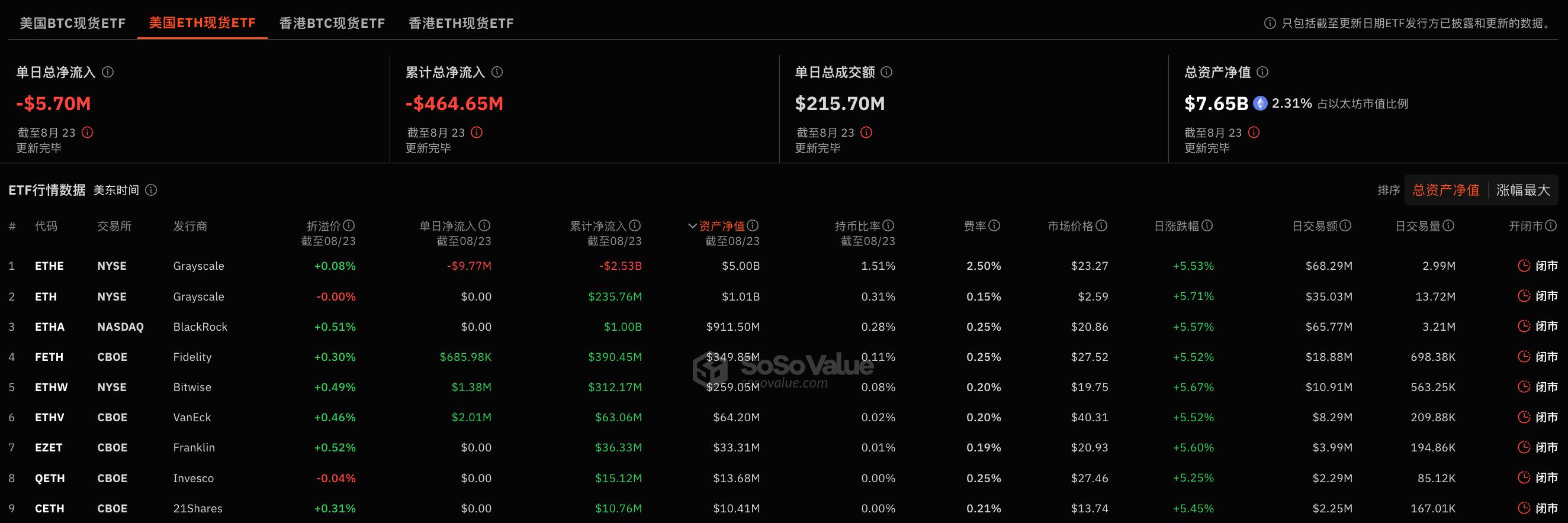Open ETHA ticker row
This screenshot has height=523, width=1568.
(49, 327)
